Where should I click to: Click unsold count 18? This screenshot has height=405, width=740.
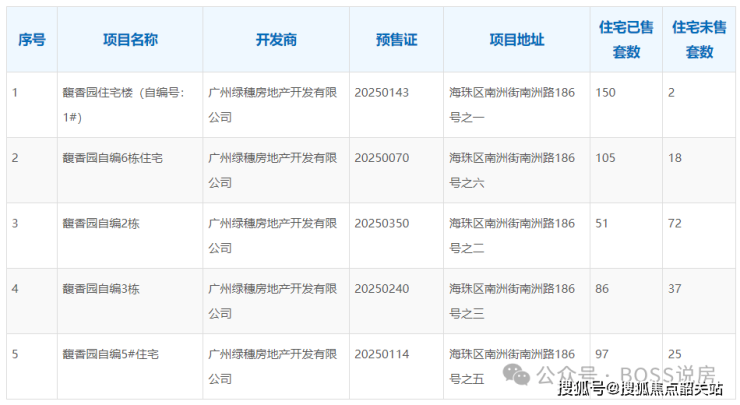pos(675,158)
